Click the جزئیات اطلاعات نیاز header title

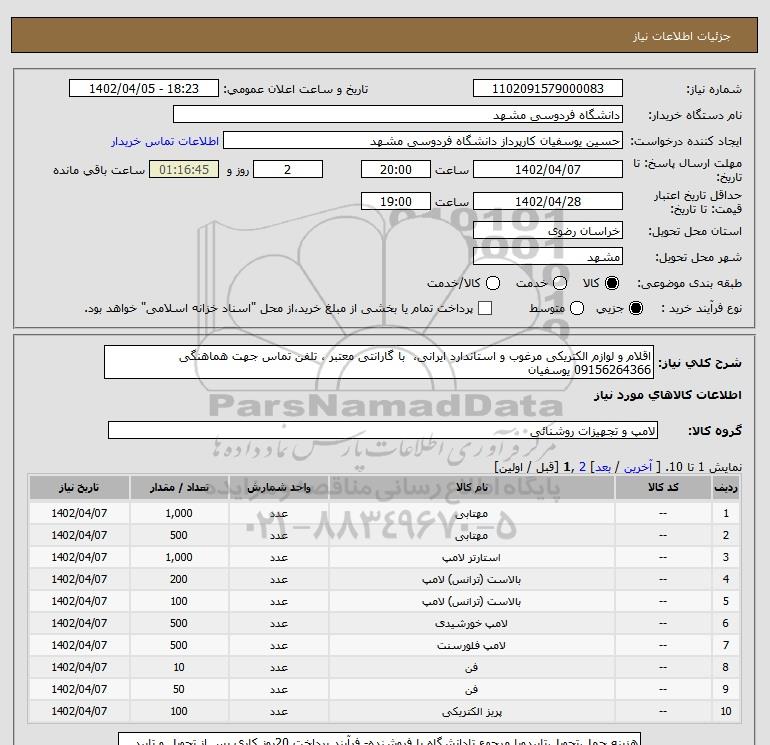click(x=682, y=36)
